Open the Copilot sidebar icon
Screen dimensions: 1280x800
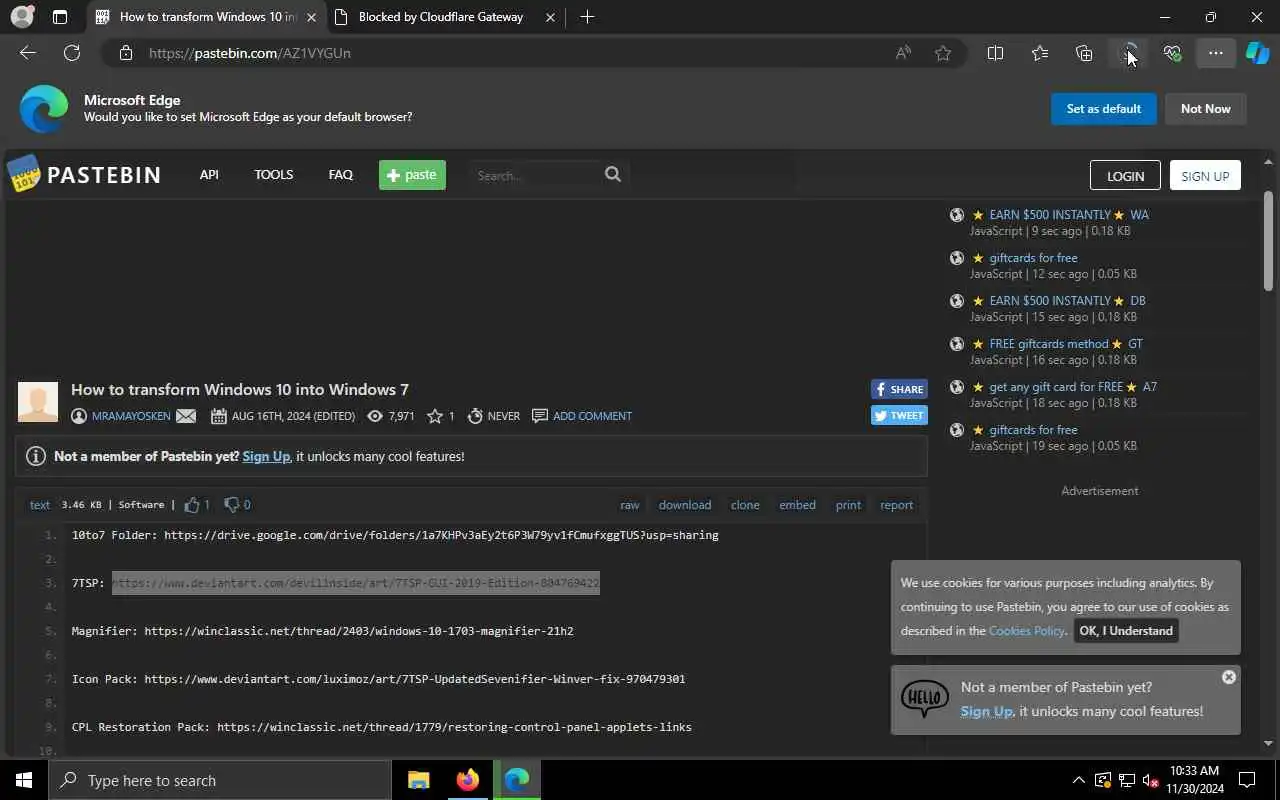click(x=1257, y=53)
